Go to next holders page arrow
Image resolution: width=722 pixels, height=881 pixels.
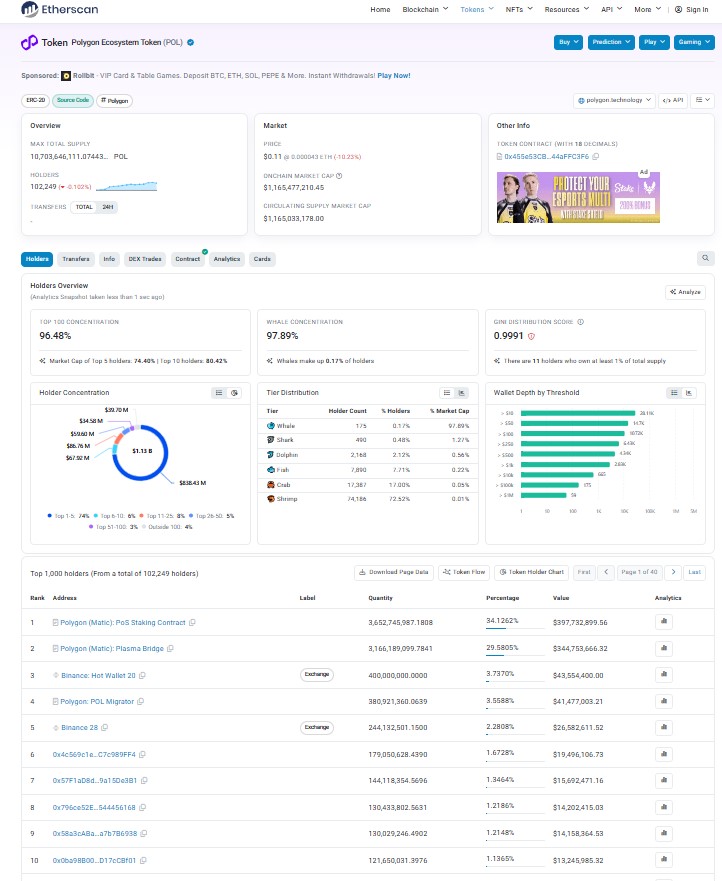pos(673,572)
